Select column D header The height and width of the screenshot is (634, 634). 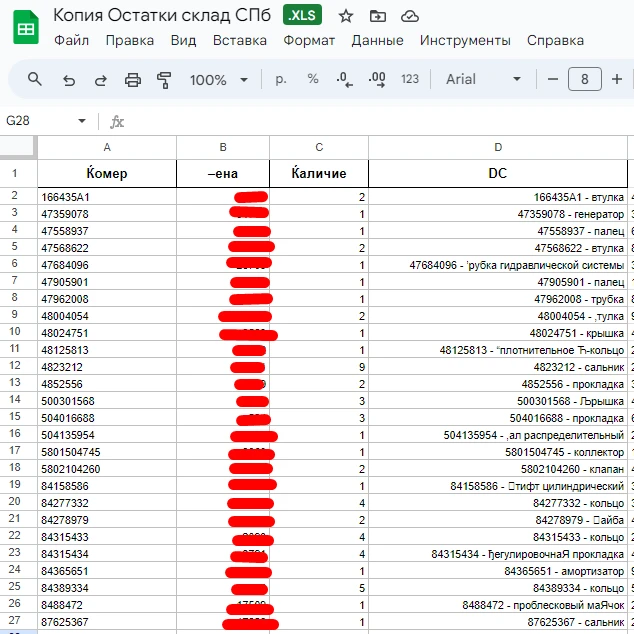click(x=498, y=147)
